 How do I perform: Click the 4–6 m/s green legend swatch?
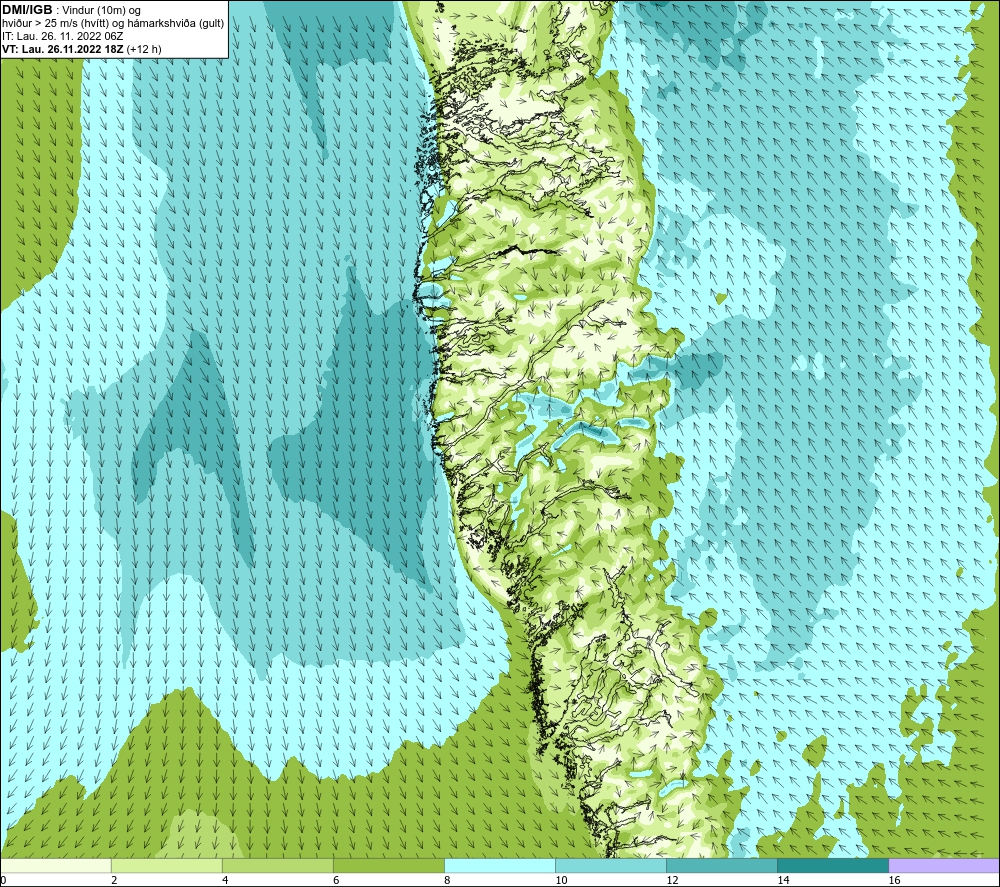click(278, 866)
